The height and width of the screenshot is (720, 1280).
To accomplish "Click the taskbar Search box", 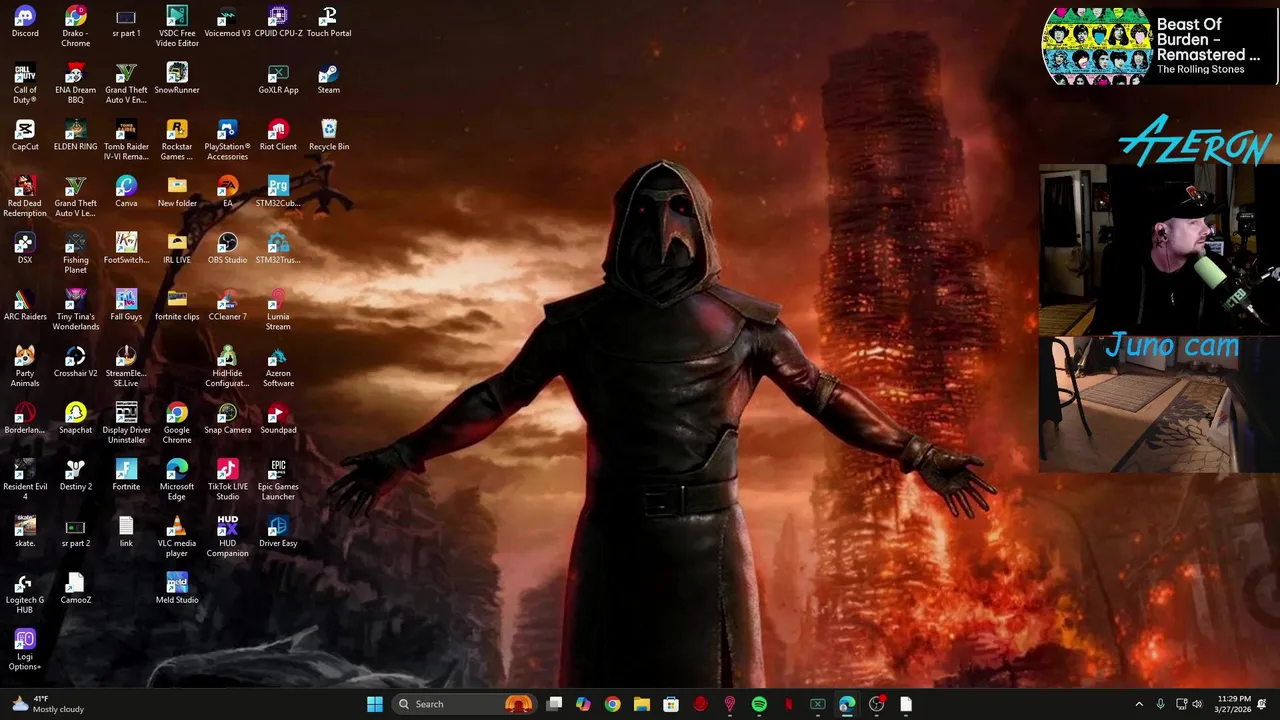I will [464, 704].
